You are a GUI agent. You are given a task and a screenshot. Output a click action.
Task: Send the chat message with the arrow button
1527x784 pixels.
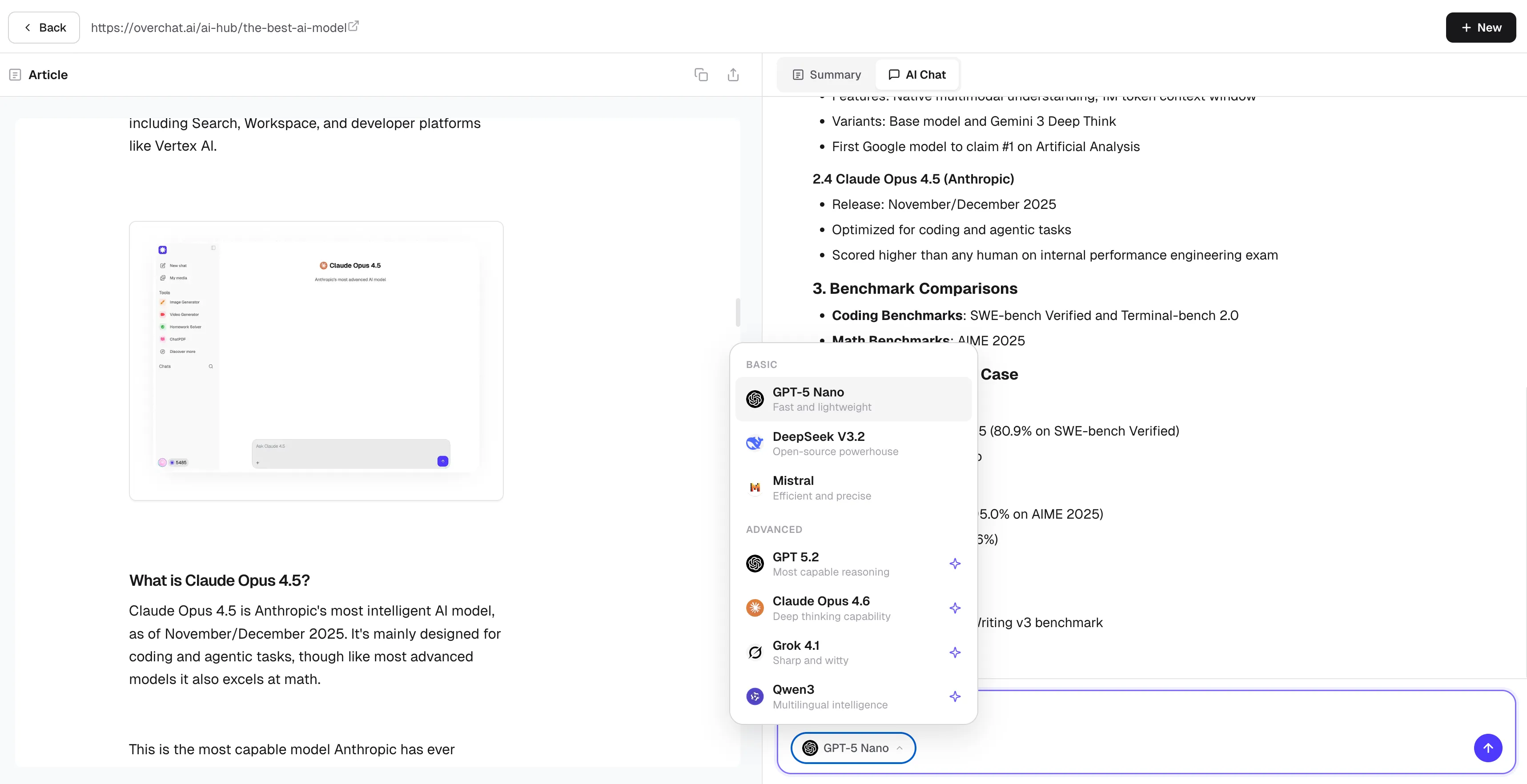click(1487, 748)
